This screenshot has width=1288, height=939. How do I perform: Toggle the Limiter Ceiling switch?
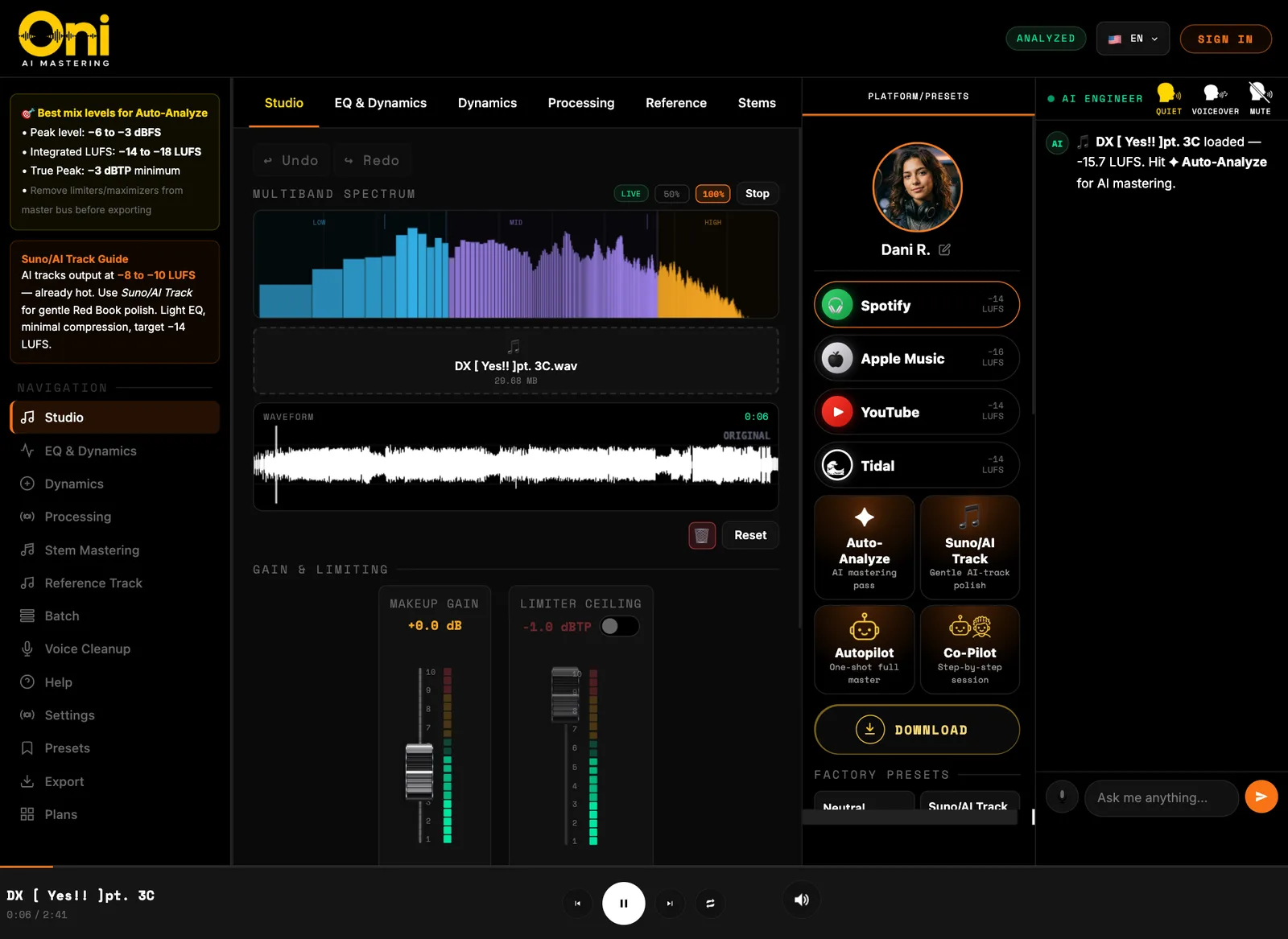point(620,626)
